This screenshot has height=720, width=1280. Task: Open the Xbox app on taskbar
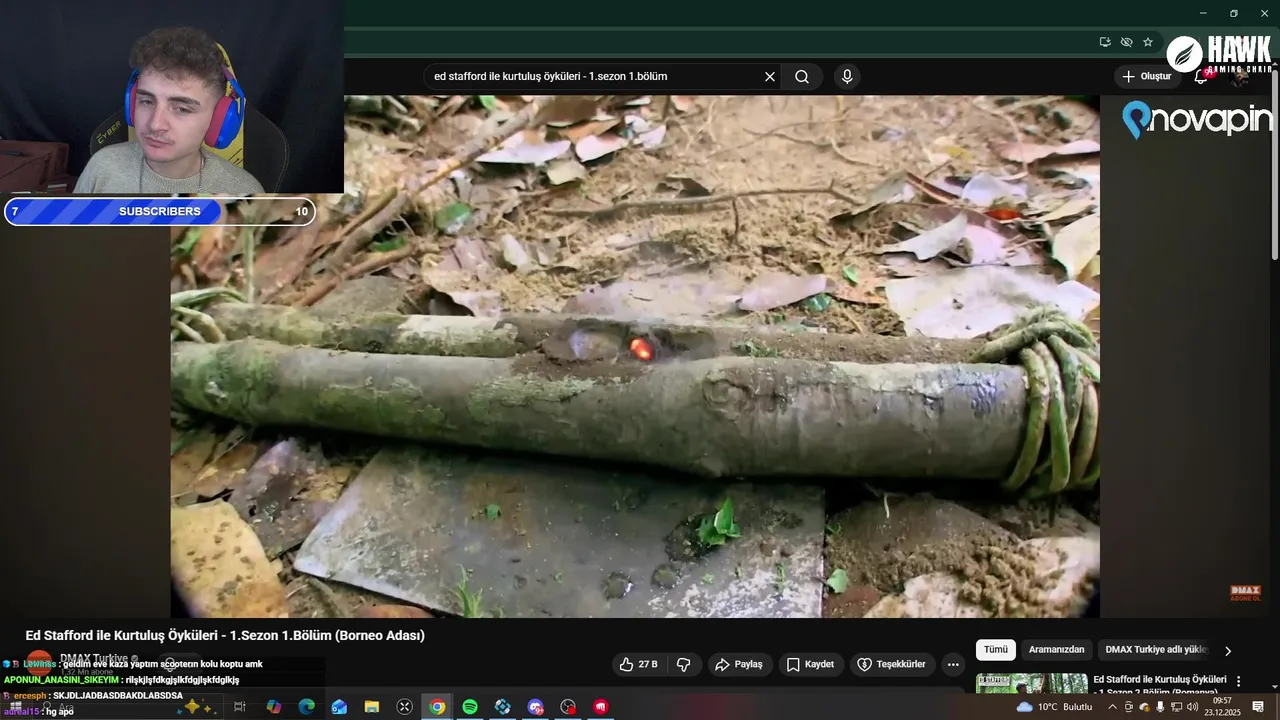[405, 707]
